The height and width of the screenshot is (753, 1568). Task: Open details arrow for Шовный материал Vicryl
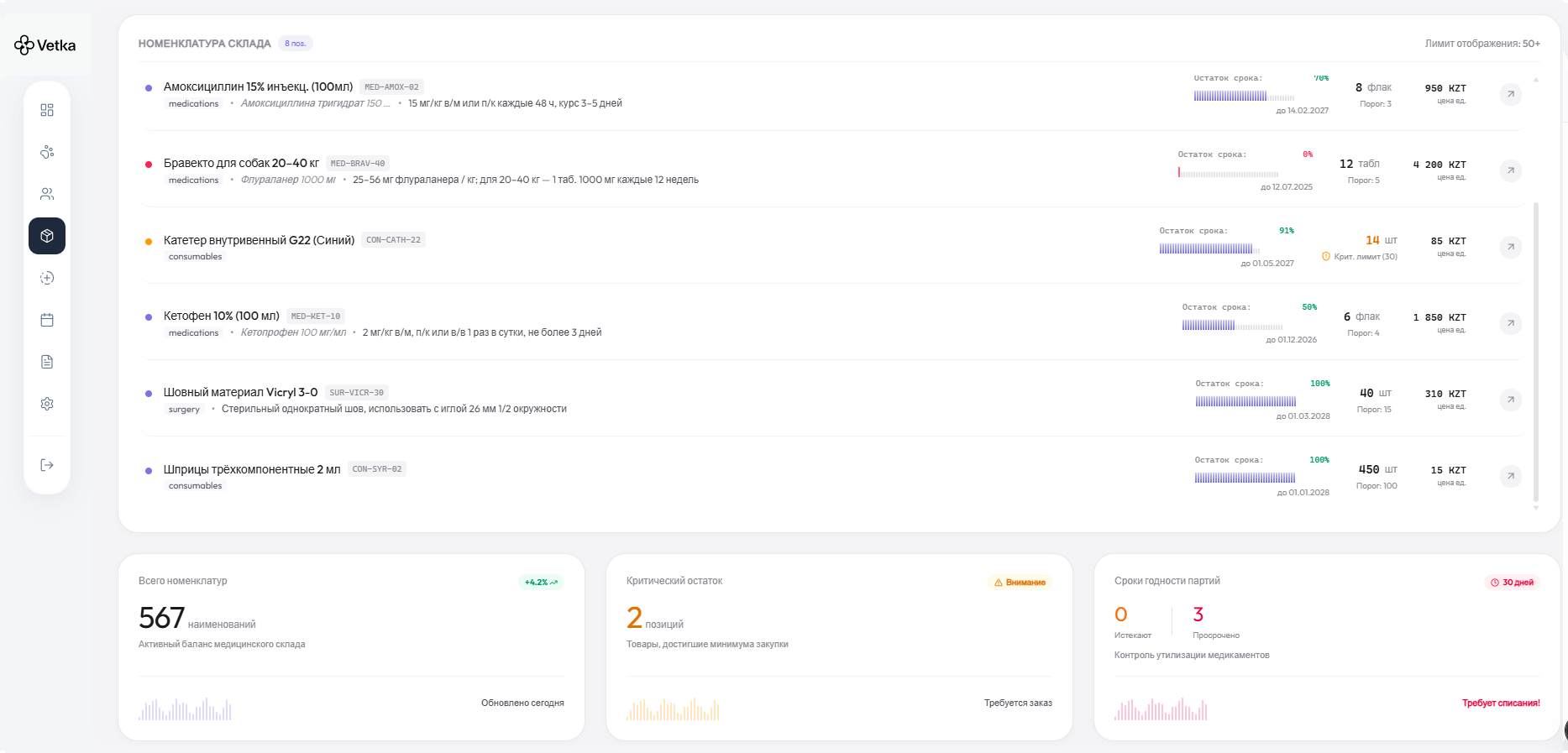(x=1510, y=400)
